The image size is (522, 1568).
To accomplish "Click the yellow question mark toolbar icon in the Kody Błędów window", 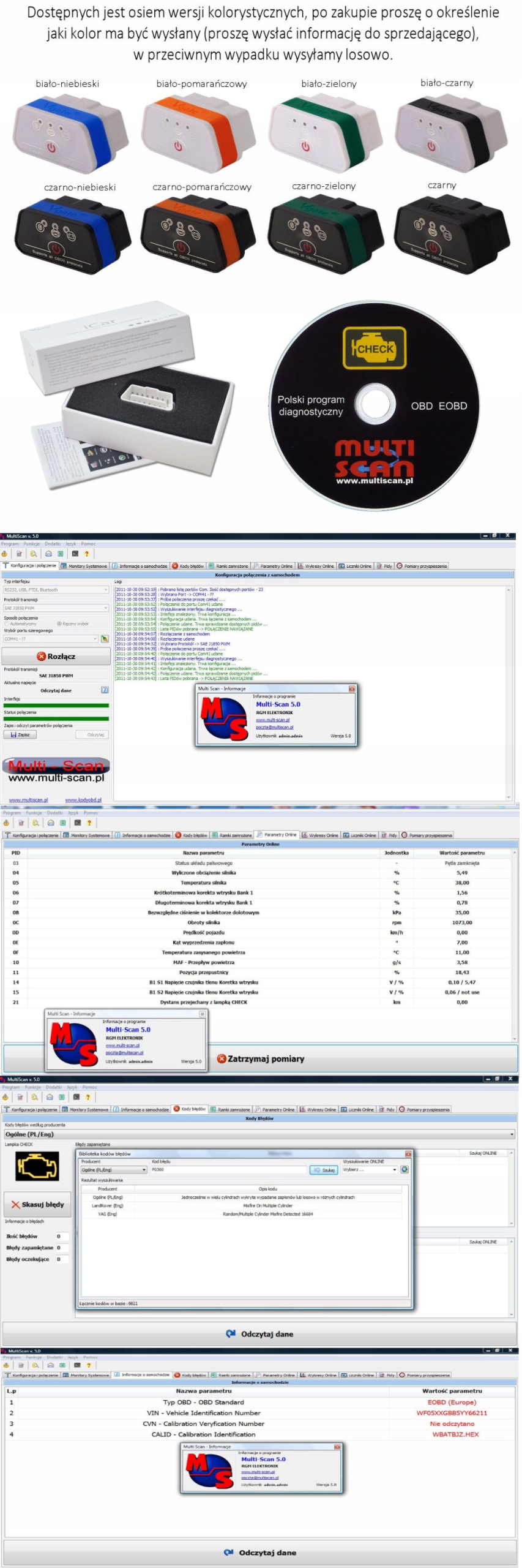I will 88,1097.
